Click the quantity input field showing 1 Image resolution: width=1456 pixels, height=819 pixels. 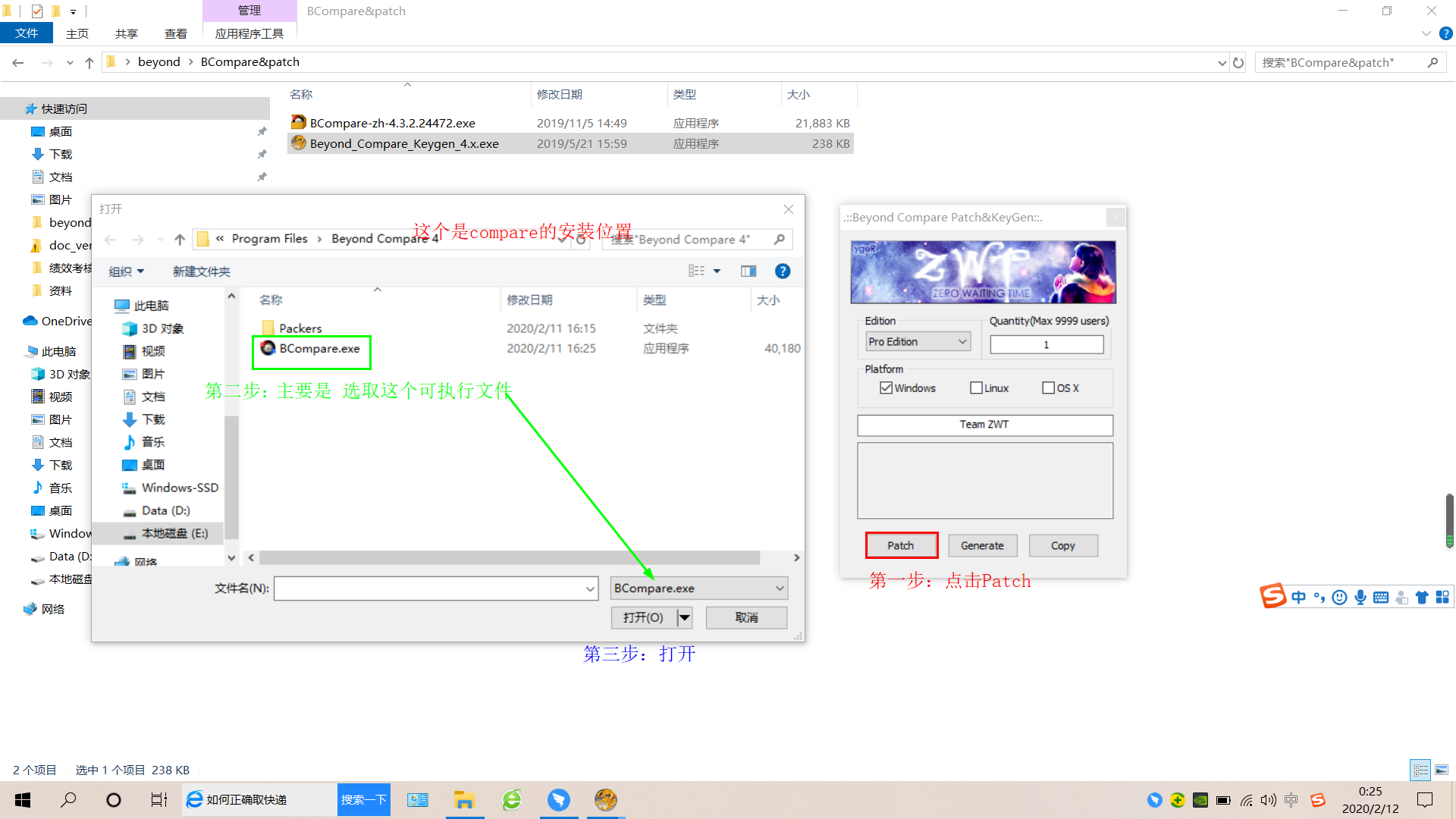(x=1046, y=344)
